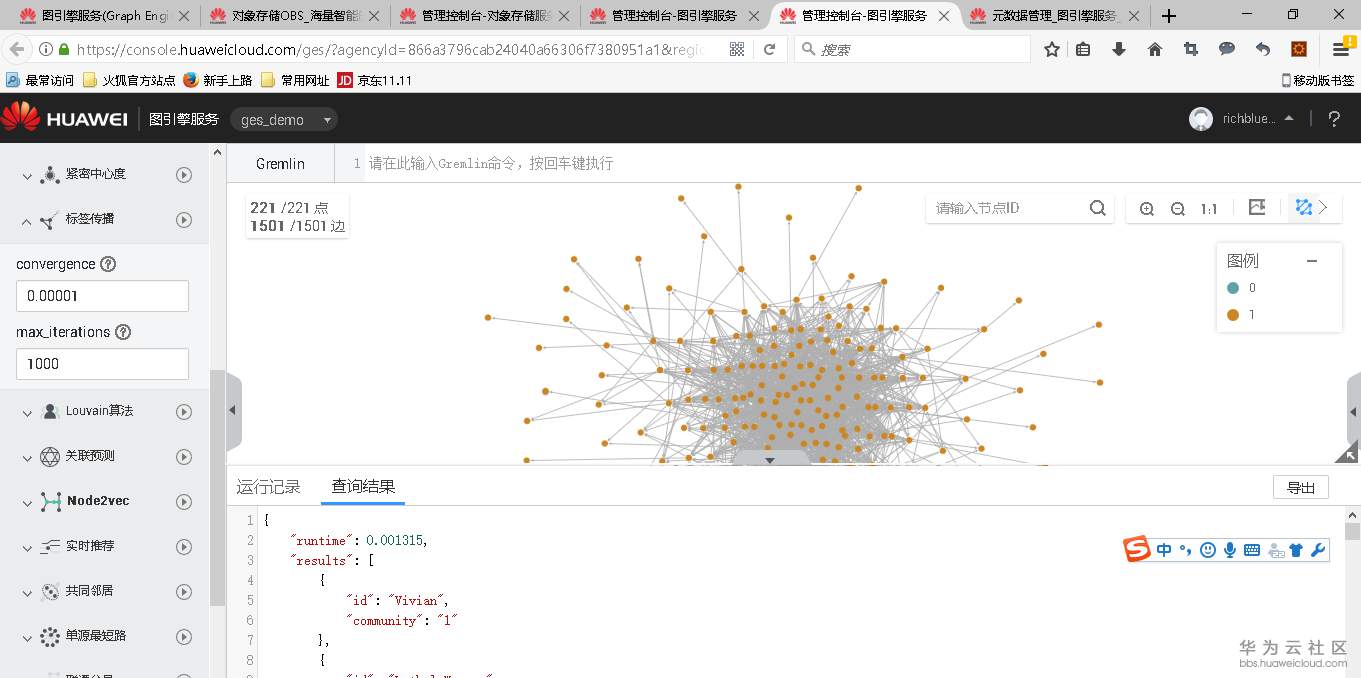Open help question mark icon
The image size is (1361, 678).
[x=1334, y=119]
